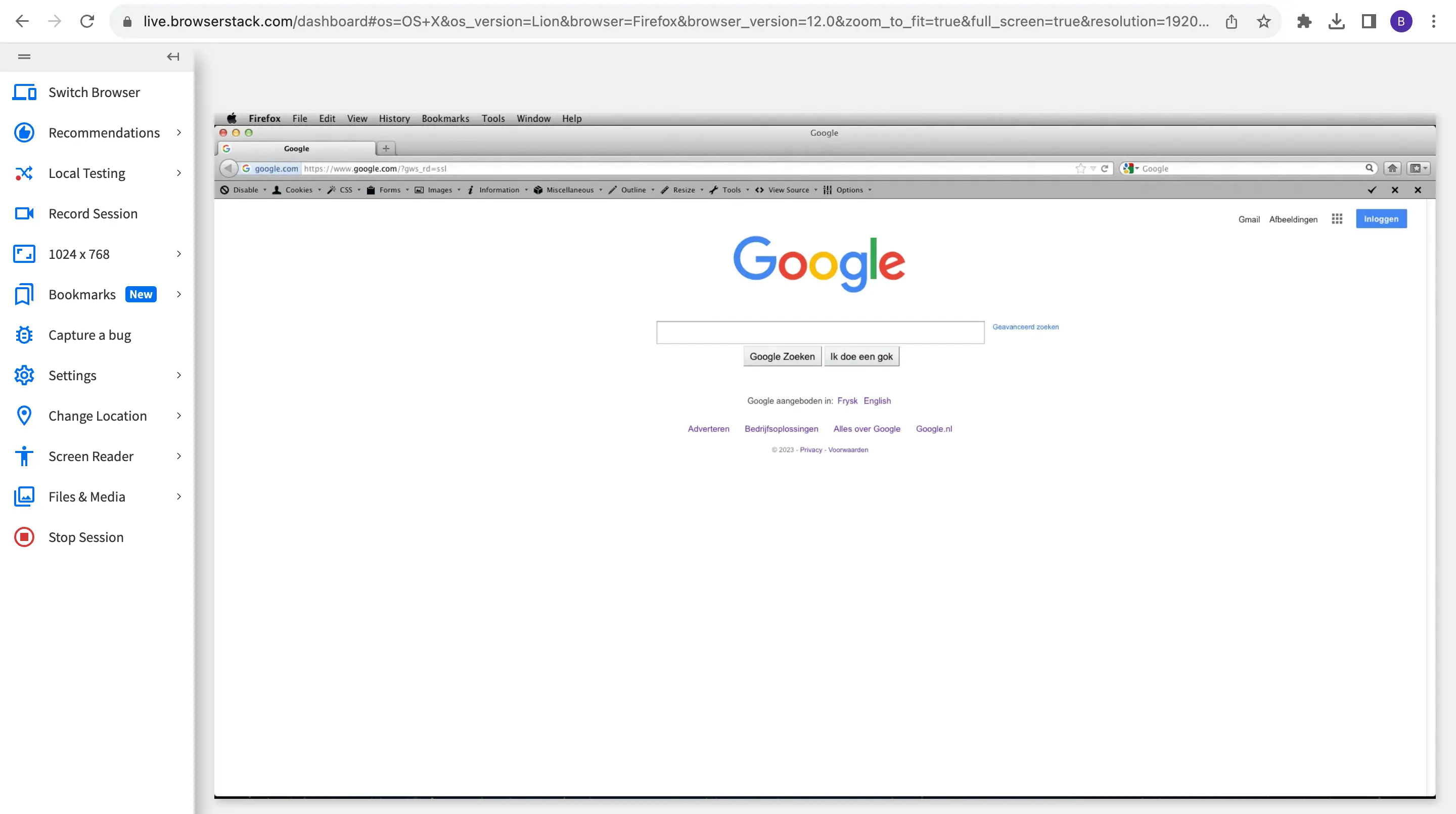Screen dimensions: 1456x814
Task: Click the blue Inloggen button
Action: pyautogui.click(x=1381, y=219)
